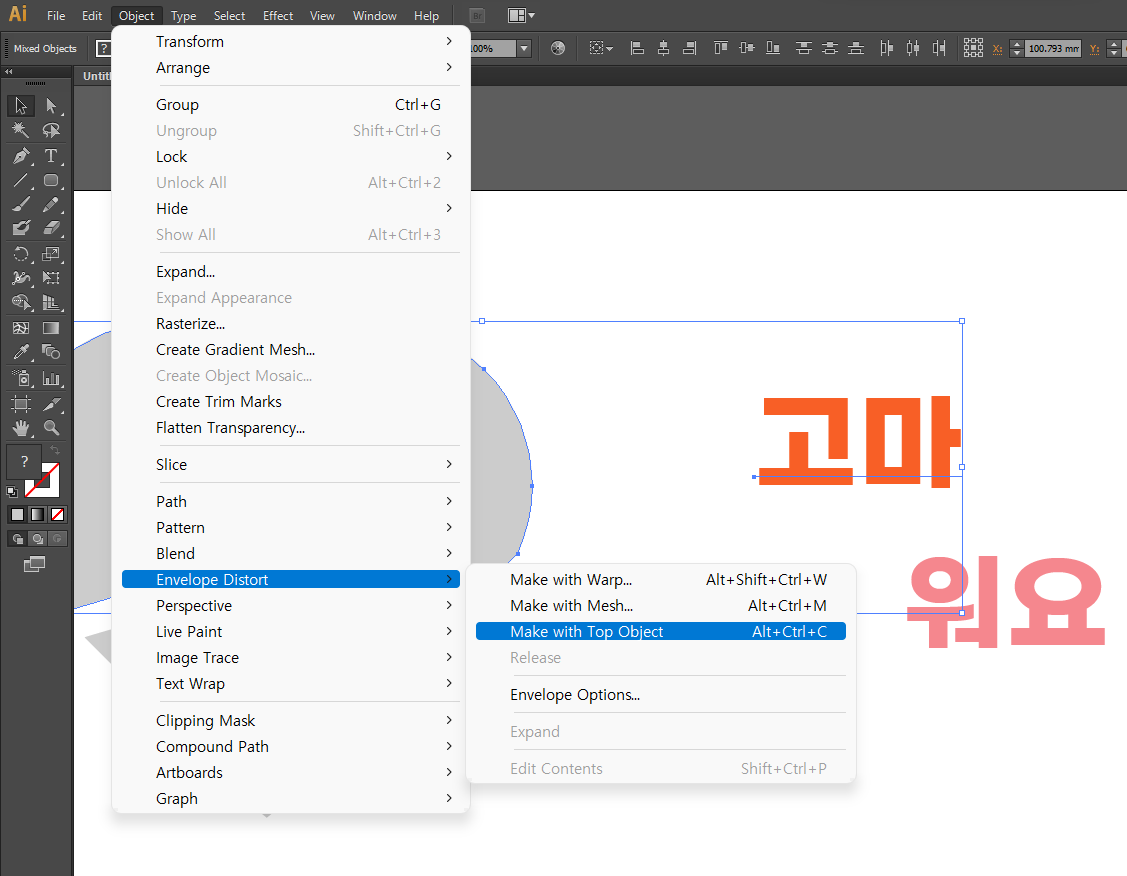Select the Lasso tool

(51, 130)
